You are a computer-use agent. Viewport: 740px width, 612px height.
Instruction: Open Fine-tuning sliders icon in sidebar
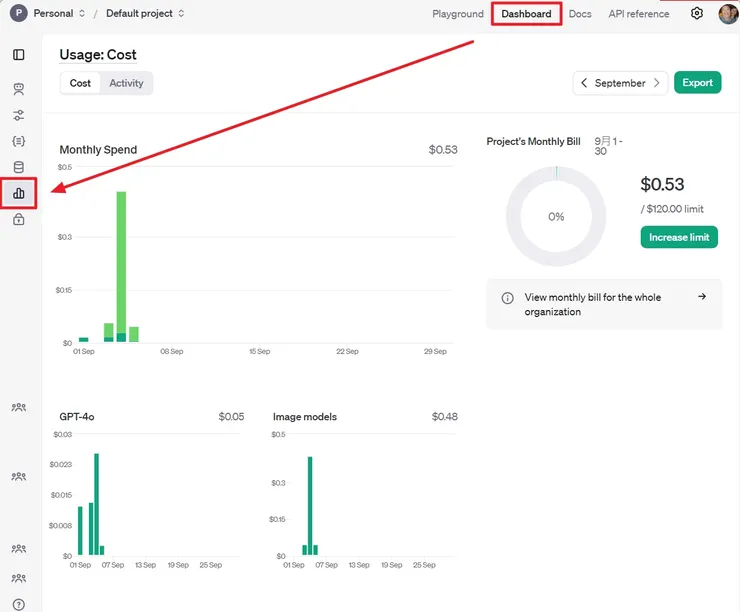coord(19,116)
